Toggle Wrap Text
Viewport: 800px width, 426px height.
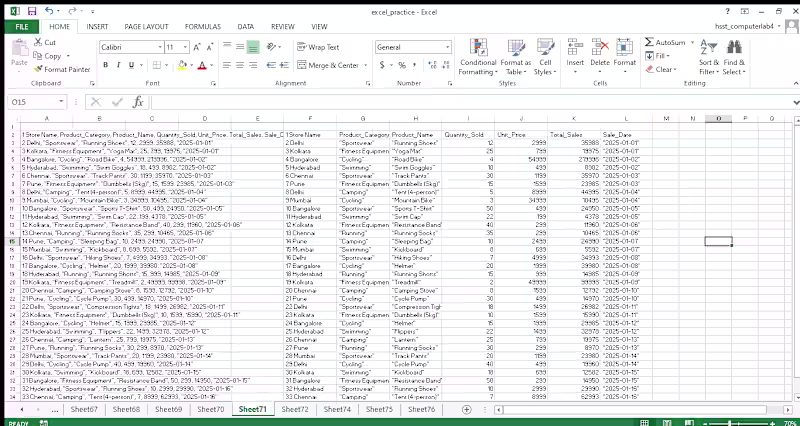click(318, 47)
